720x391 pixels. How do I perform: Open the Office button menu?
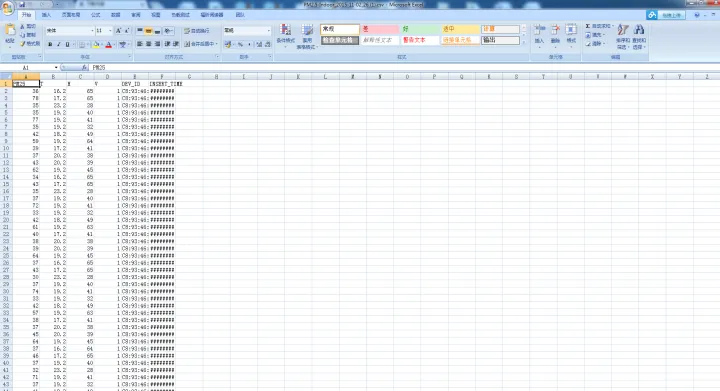point(8,9)
